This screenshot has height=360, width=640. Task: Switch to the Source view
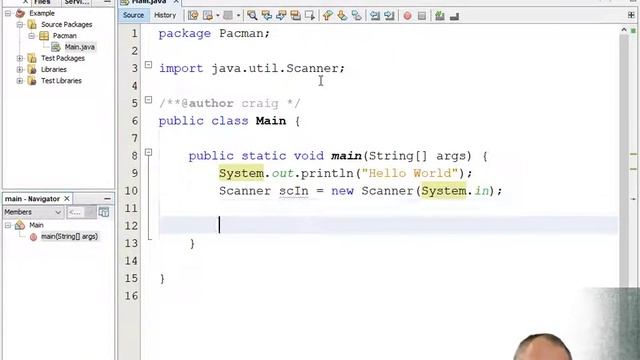(x=133, y=15)
